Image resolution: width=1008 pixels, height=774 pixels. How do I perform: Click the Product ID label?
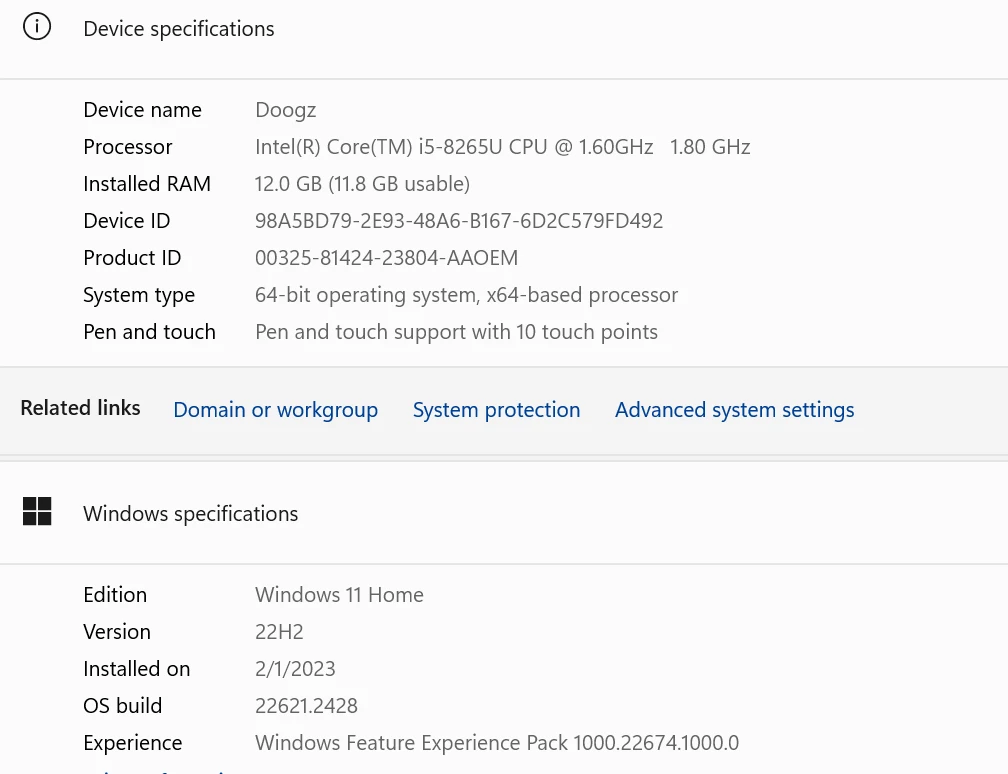[132, 258]
